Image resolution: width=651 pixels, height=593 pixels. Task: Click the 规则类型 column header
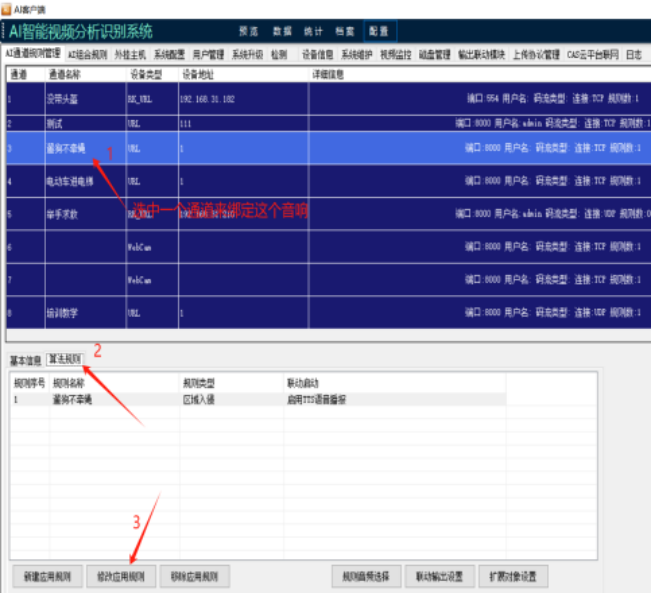click(x=198, y=383)
